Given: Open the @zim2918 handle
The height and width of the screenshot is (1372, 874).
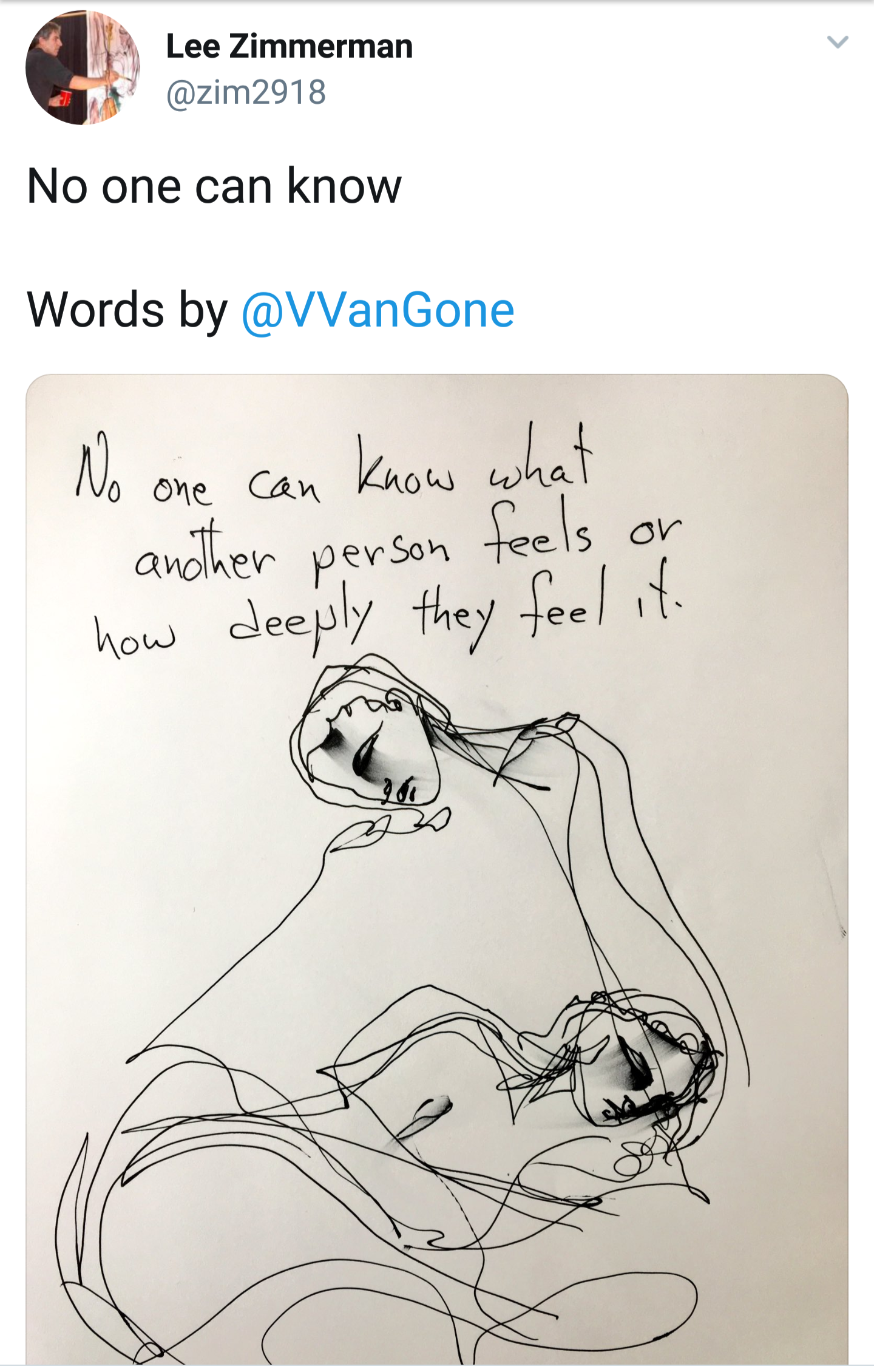Looking at the screenshot, I should [246, 92].
